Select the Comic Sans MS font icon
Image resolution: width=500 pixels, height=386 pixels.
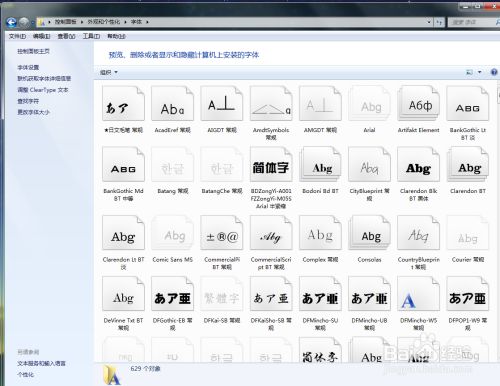tap(172, 233)
